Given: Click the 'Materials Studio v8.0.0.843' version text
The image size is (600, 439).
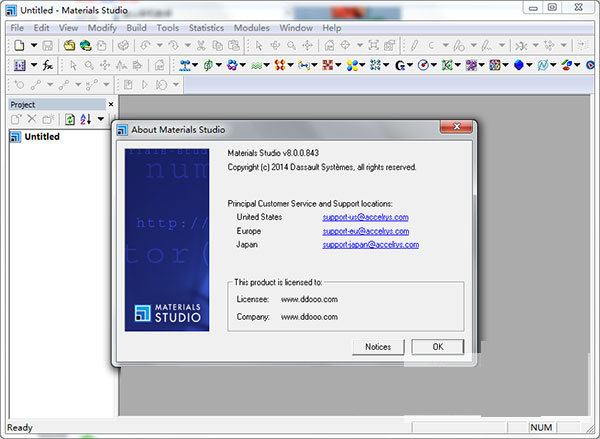Looking at the screenshot, I should coord(273,153).
